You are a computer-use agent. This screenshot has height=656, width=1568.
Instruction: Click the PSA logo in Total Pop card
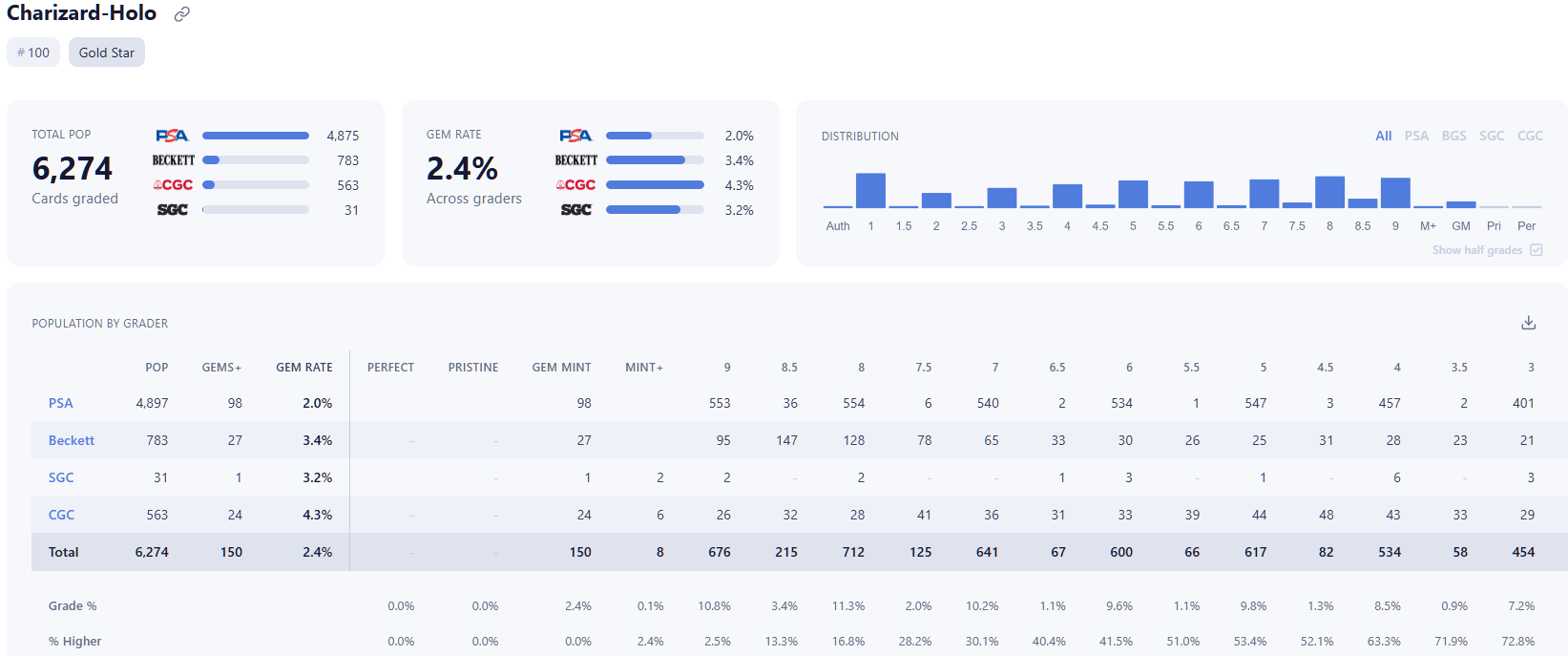coord(173,136)
